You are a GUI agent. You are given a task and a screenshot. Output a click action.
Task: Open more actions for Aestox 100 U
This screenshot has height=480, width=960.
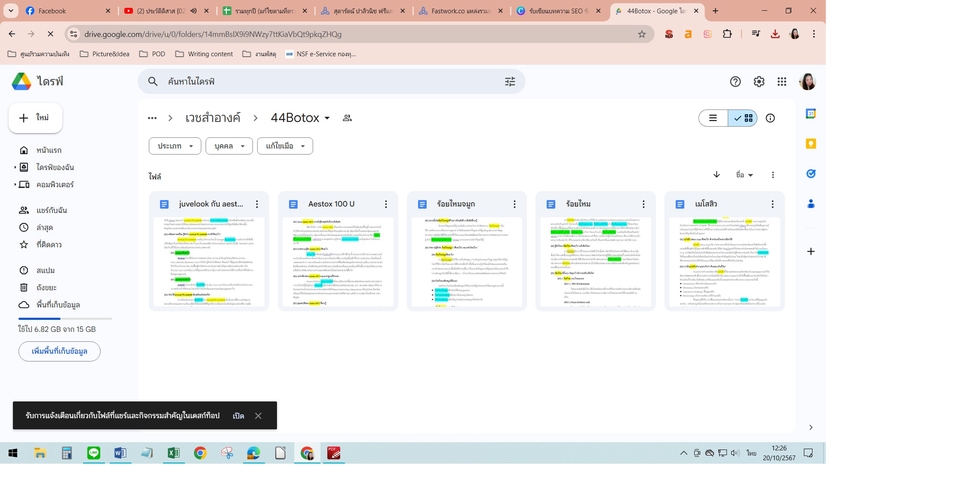coord(386,204)
